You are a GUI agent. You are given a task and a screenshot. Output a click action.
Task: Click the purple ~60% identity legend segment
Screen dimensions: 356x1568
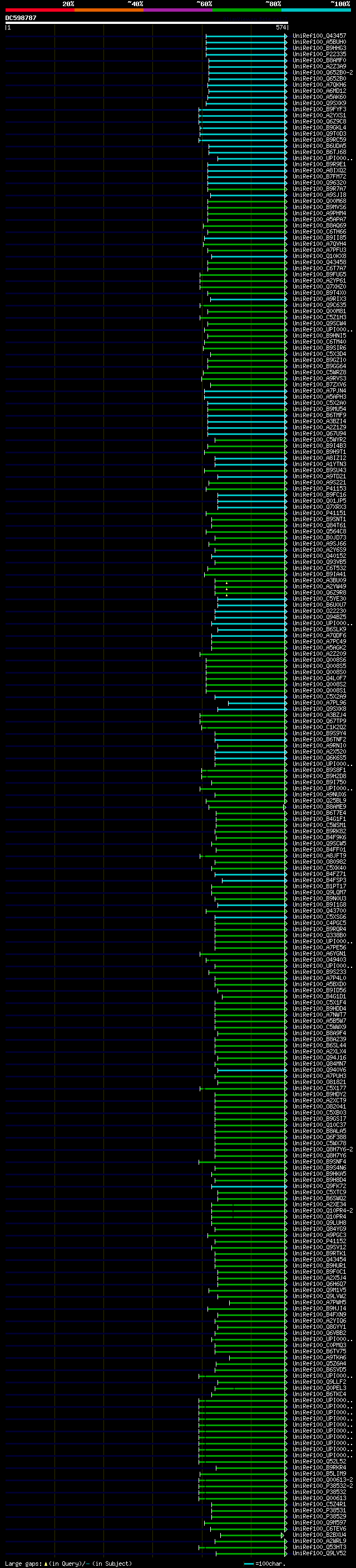[177, 10]
